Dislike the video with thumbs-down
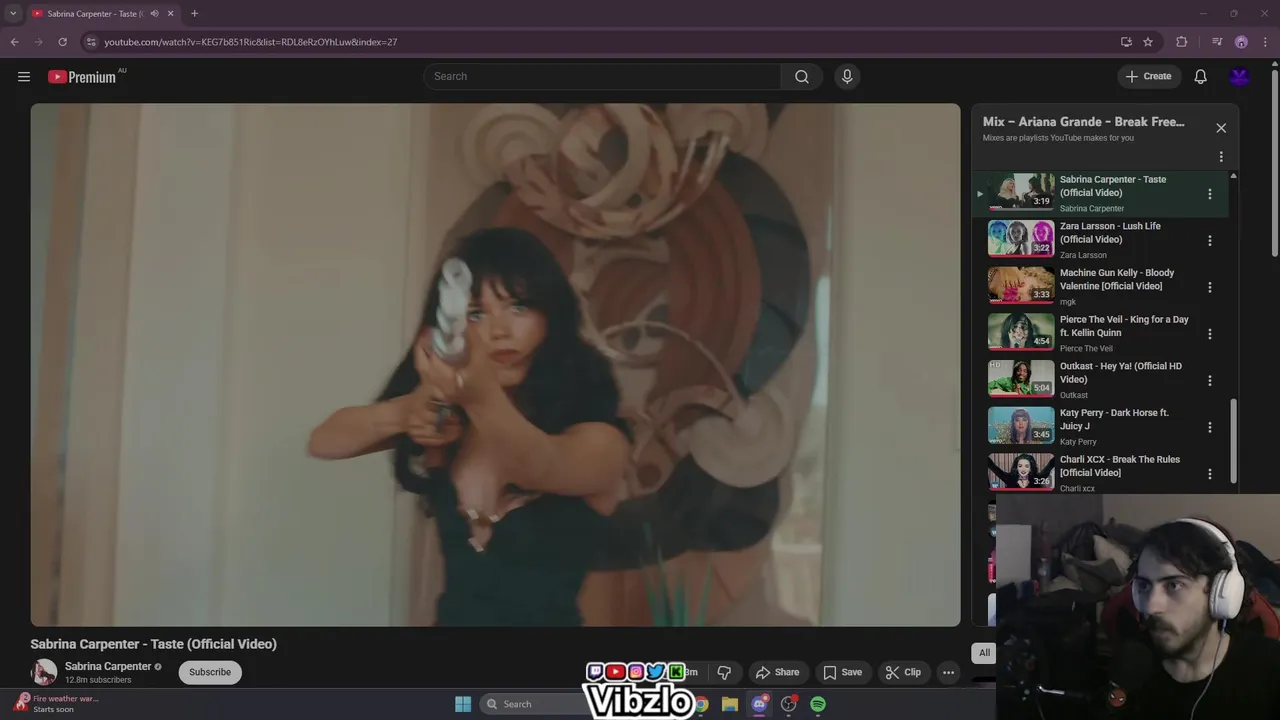Viewport: 1280px width, 720px height. point(724,672)
